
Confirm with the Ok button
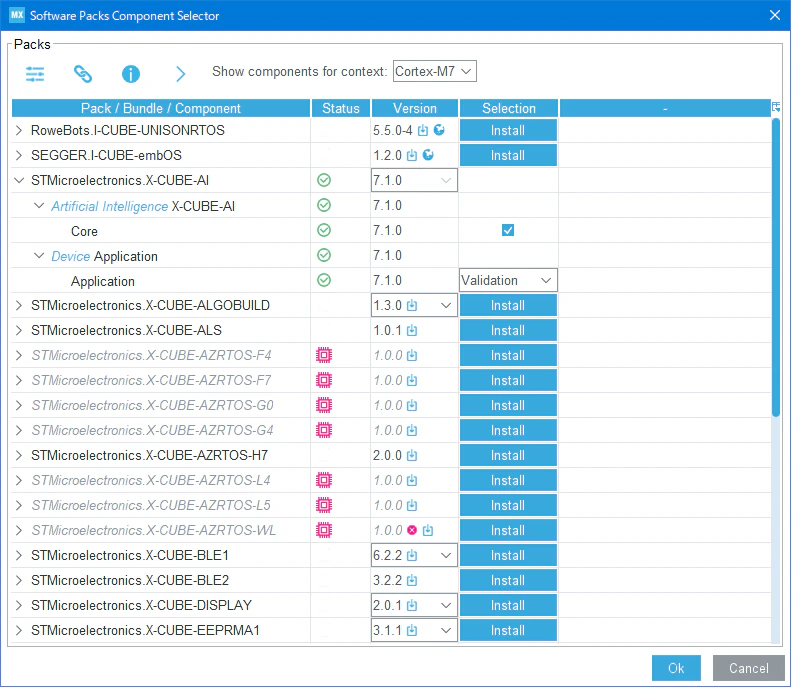676,669
